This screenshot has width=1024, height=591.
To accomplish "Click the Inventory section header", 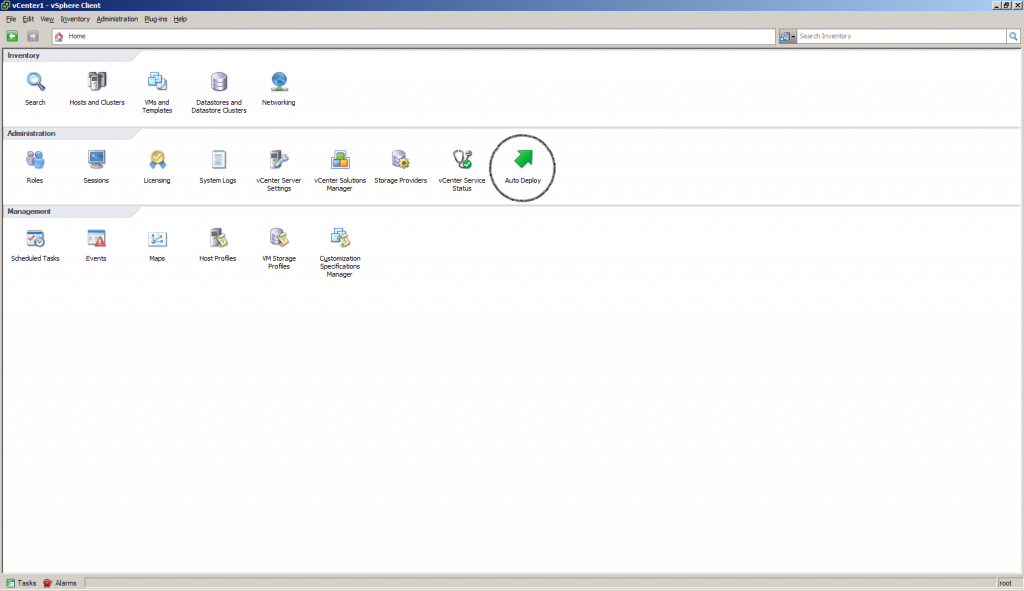I will click(24, 56).
